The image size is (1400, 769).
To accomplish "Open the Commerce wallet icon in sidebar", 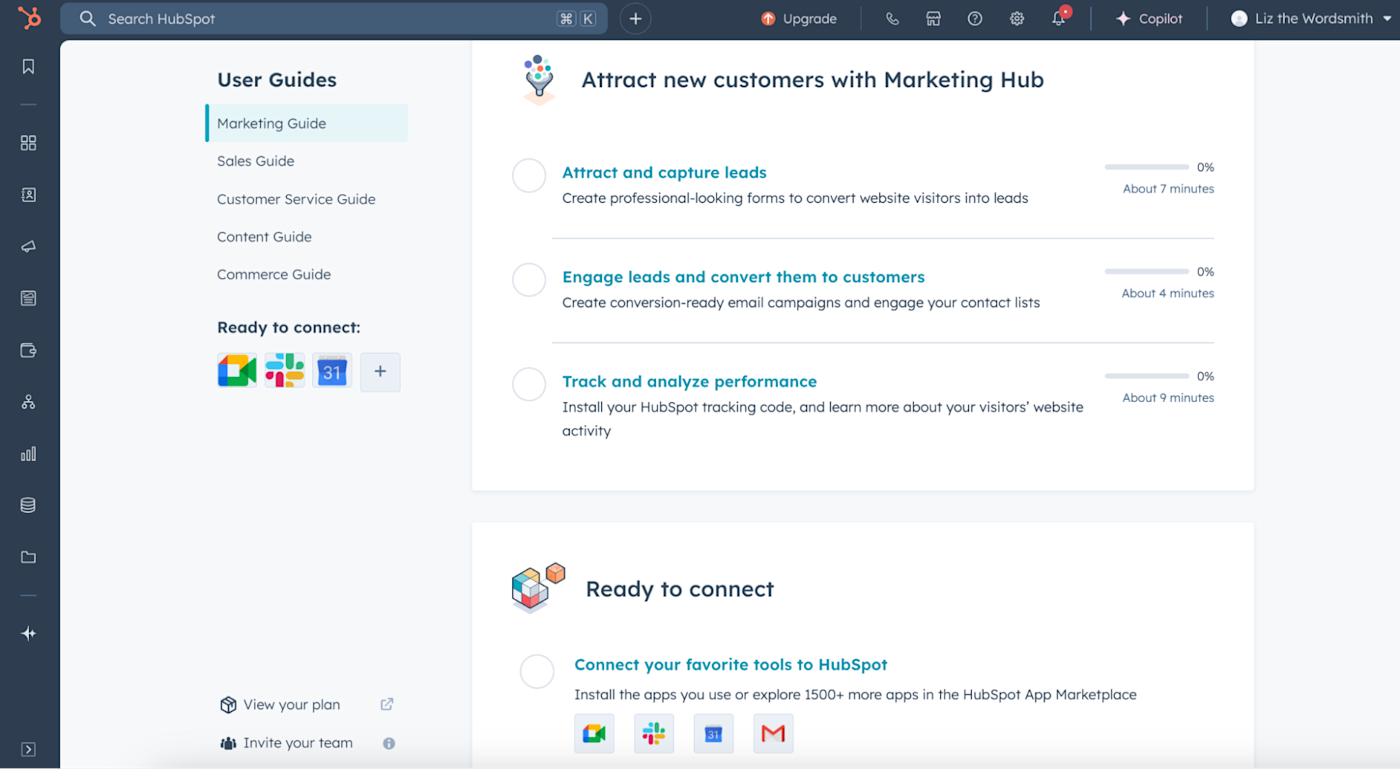I will (28, 350).
